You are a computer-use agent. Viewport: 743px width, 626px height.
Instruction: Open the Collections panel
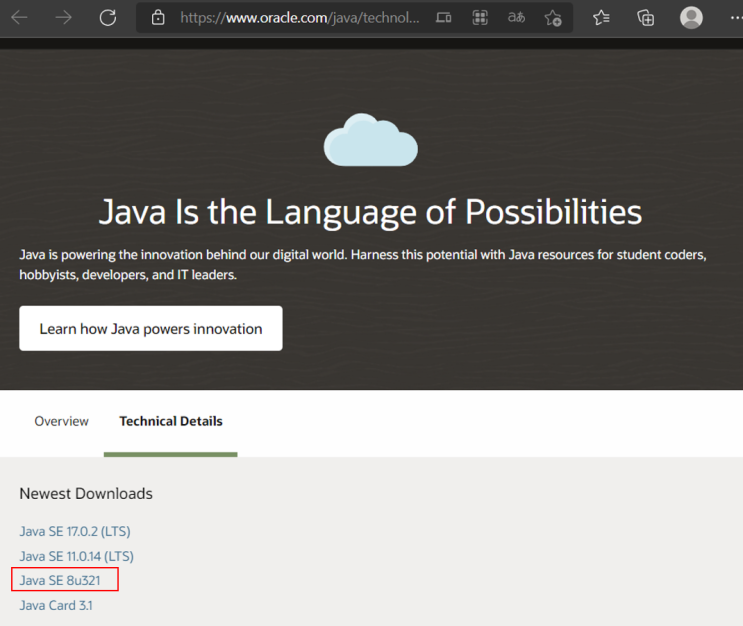[x=645, y=18]
